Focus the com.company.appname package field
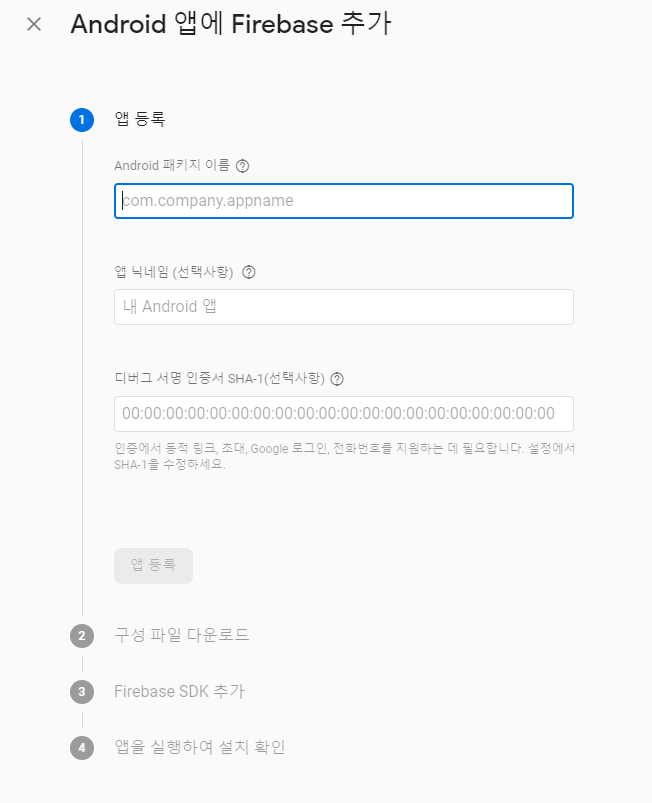The height and width of the screenshot is (803, 652). (344, 201)
